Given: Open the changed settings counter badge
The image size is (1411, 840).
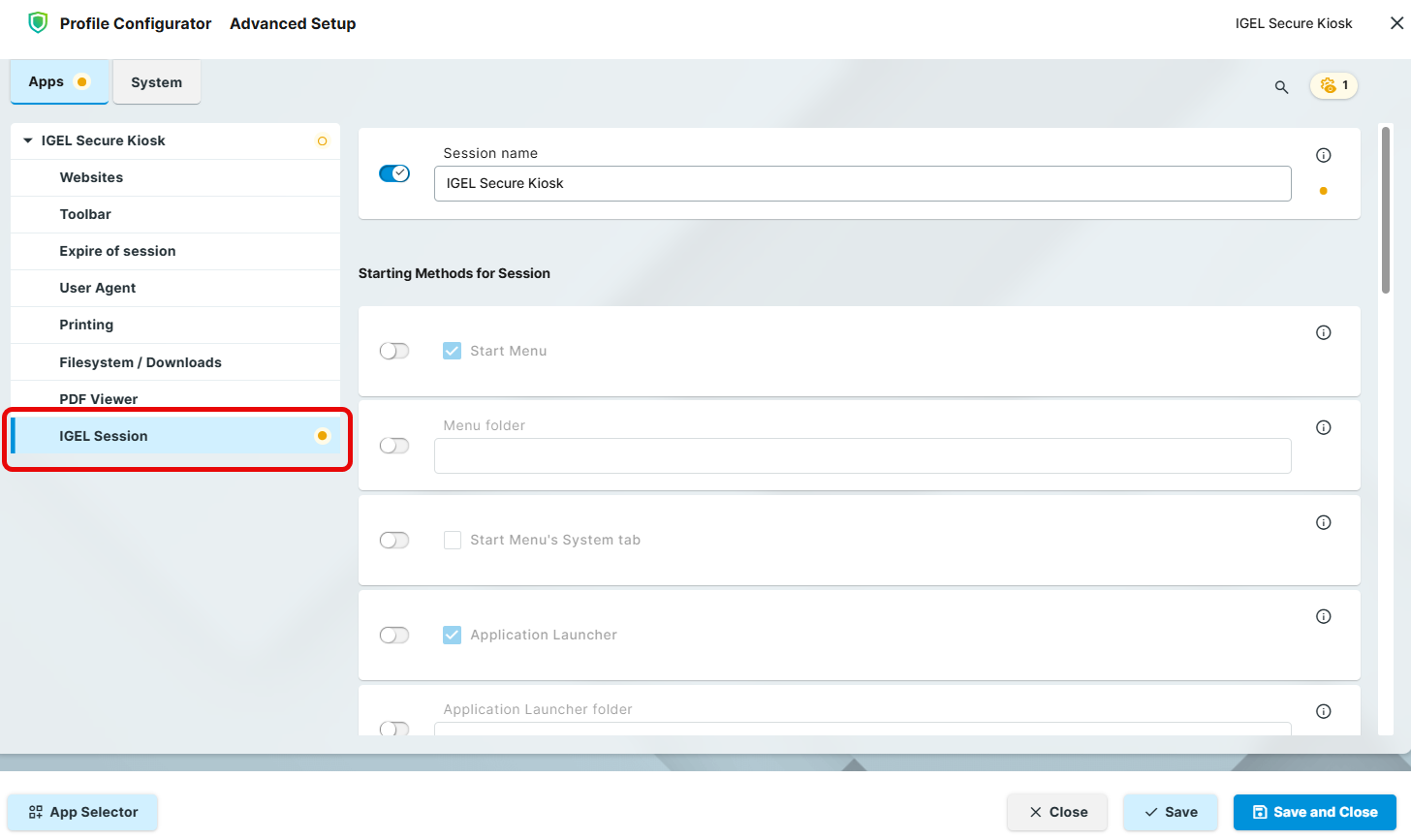Looking at the screenshot, I should click(x=1333, y=85).
